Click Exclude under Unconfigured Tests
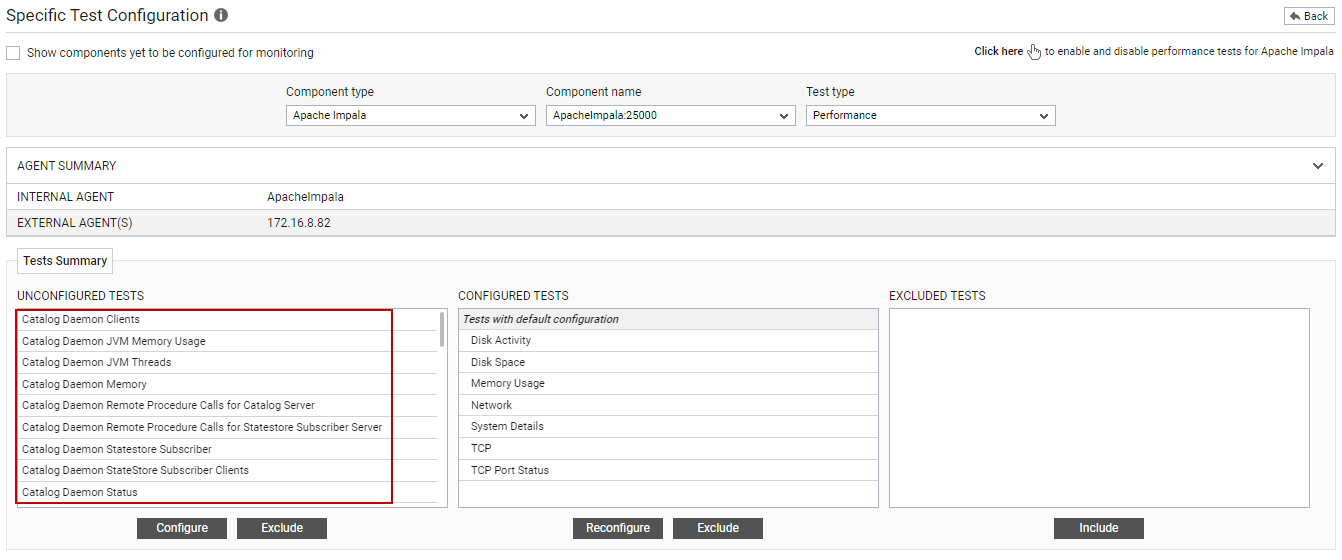This screenshot has height=560, width=1342. [282, 528]
